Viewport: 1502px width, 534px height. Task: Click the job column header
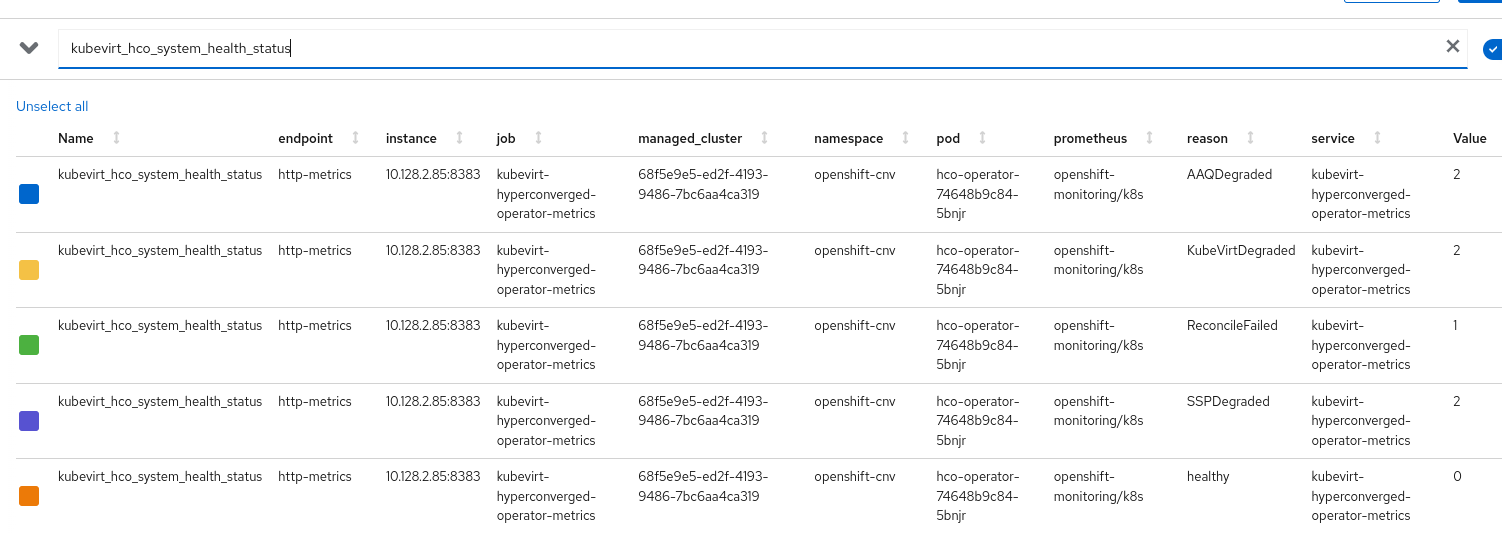(x=506, y=138)
